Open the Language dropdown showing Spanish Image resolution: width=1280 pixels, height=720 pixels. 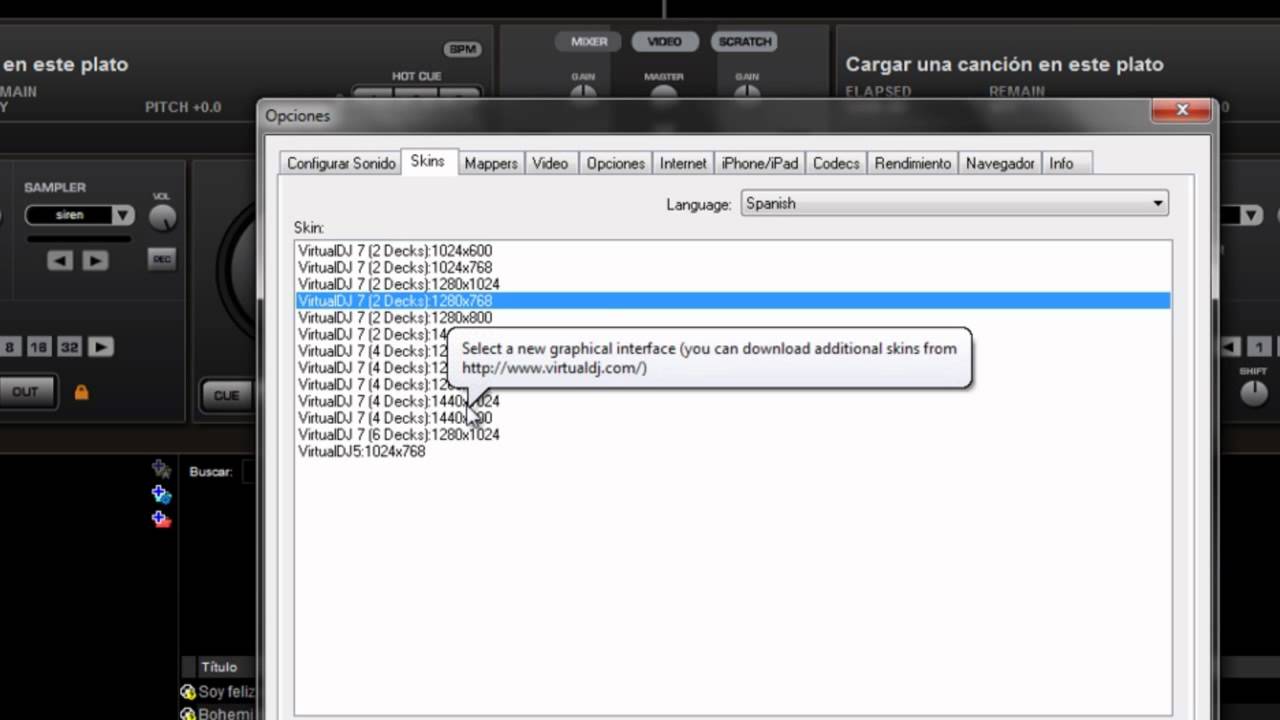pyautogui.click(x=954, y=203)
